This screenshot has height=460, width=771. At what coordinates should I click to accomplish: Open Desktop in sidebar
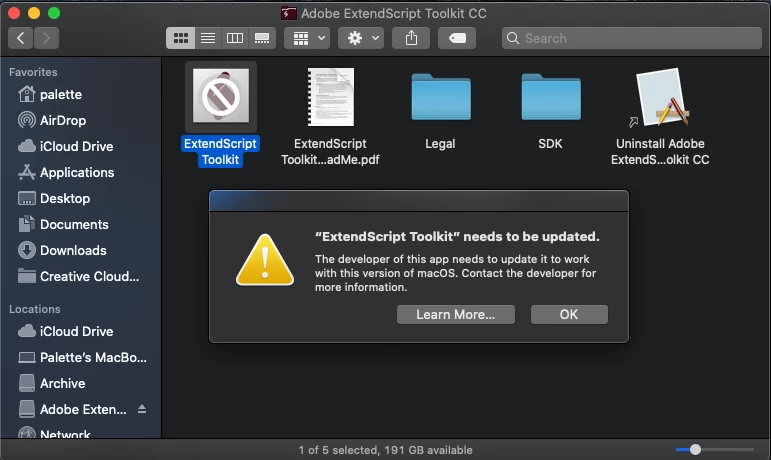tap(54, 199)
